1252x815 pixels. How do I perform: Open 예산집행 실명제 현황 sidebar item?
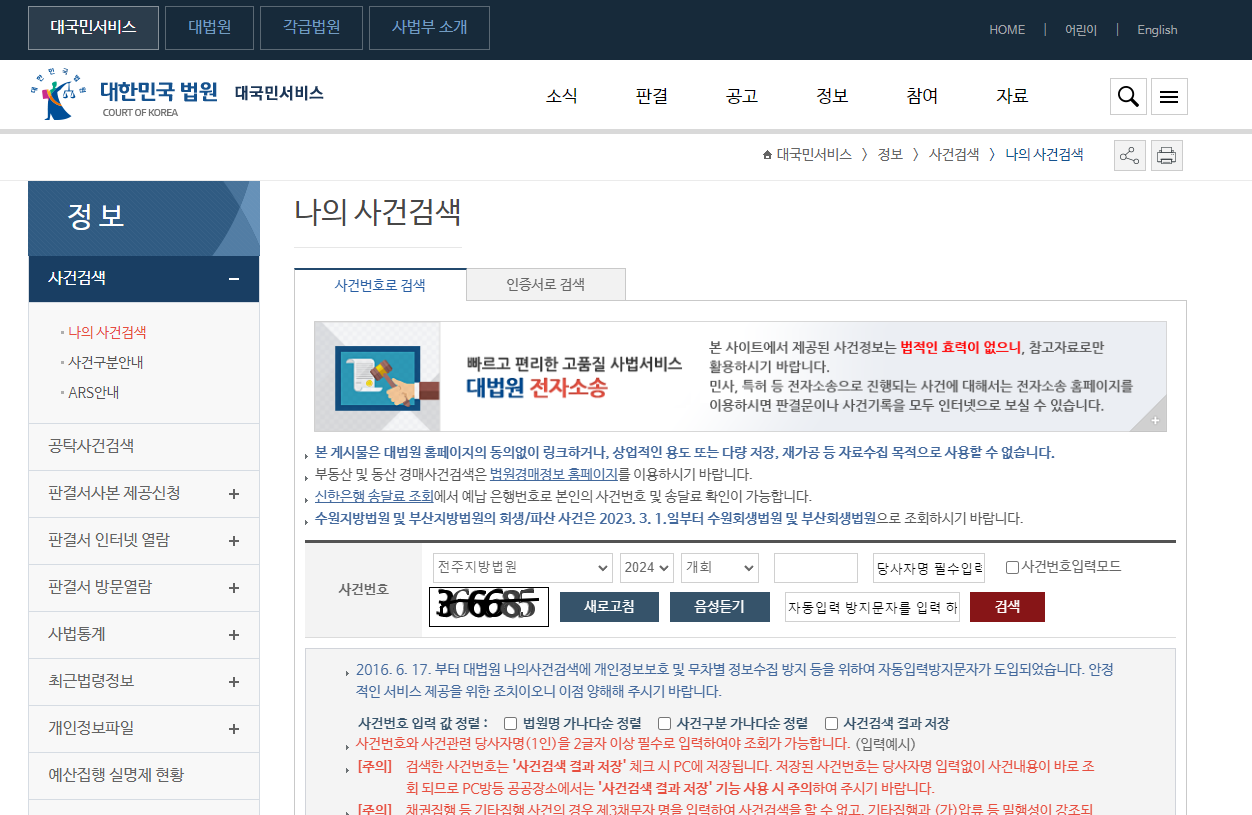click(143, 775)
